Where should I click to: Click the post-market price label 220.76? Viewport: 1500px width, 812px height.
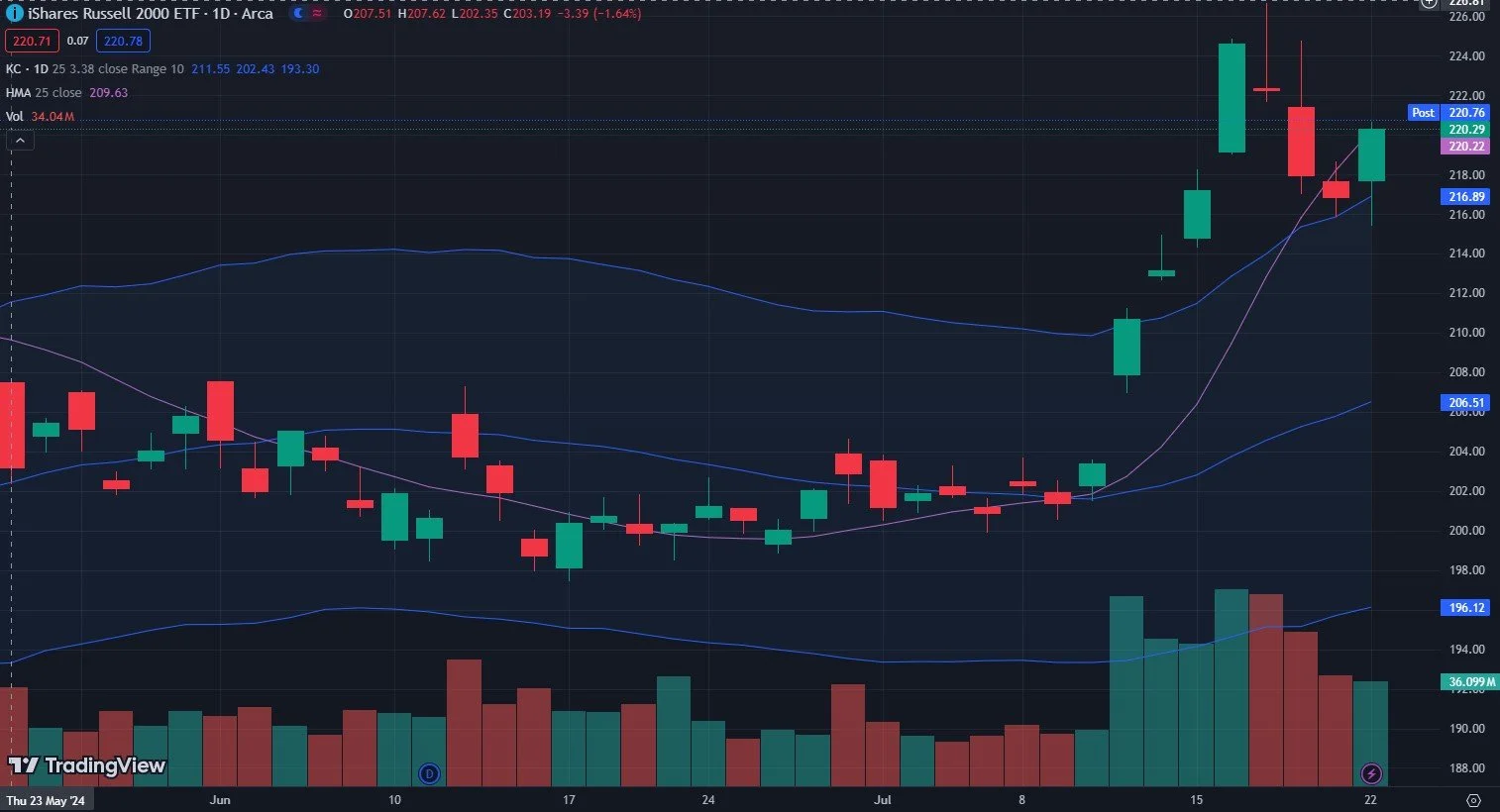point(1465,113)
